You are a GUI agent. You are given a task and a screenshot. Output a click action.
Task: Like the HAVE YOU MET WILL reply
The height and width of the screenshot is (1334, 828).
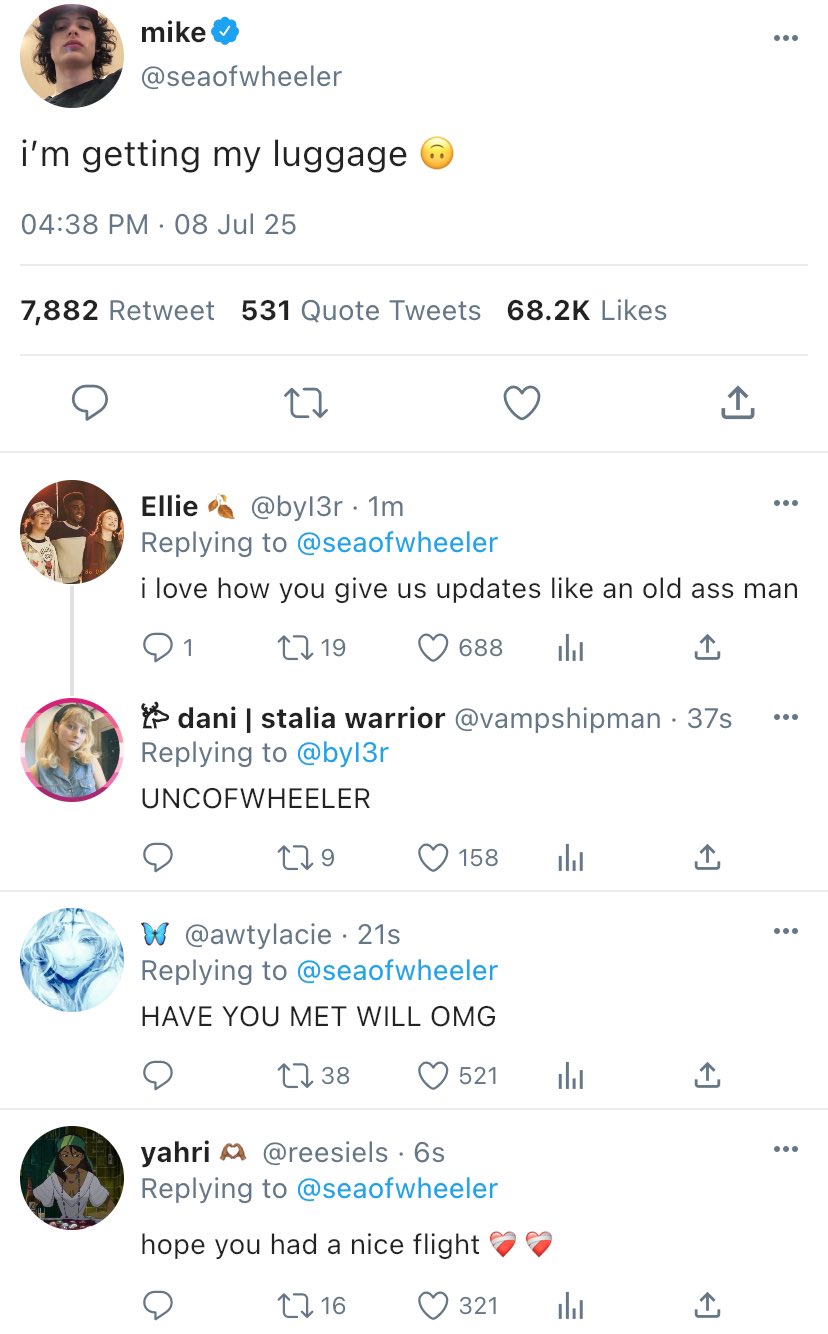click(x=433, y=1076)
